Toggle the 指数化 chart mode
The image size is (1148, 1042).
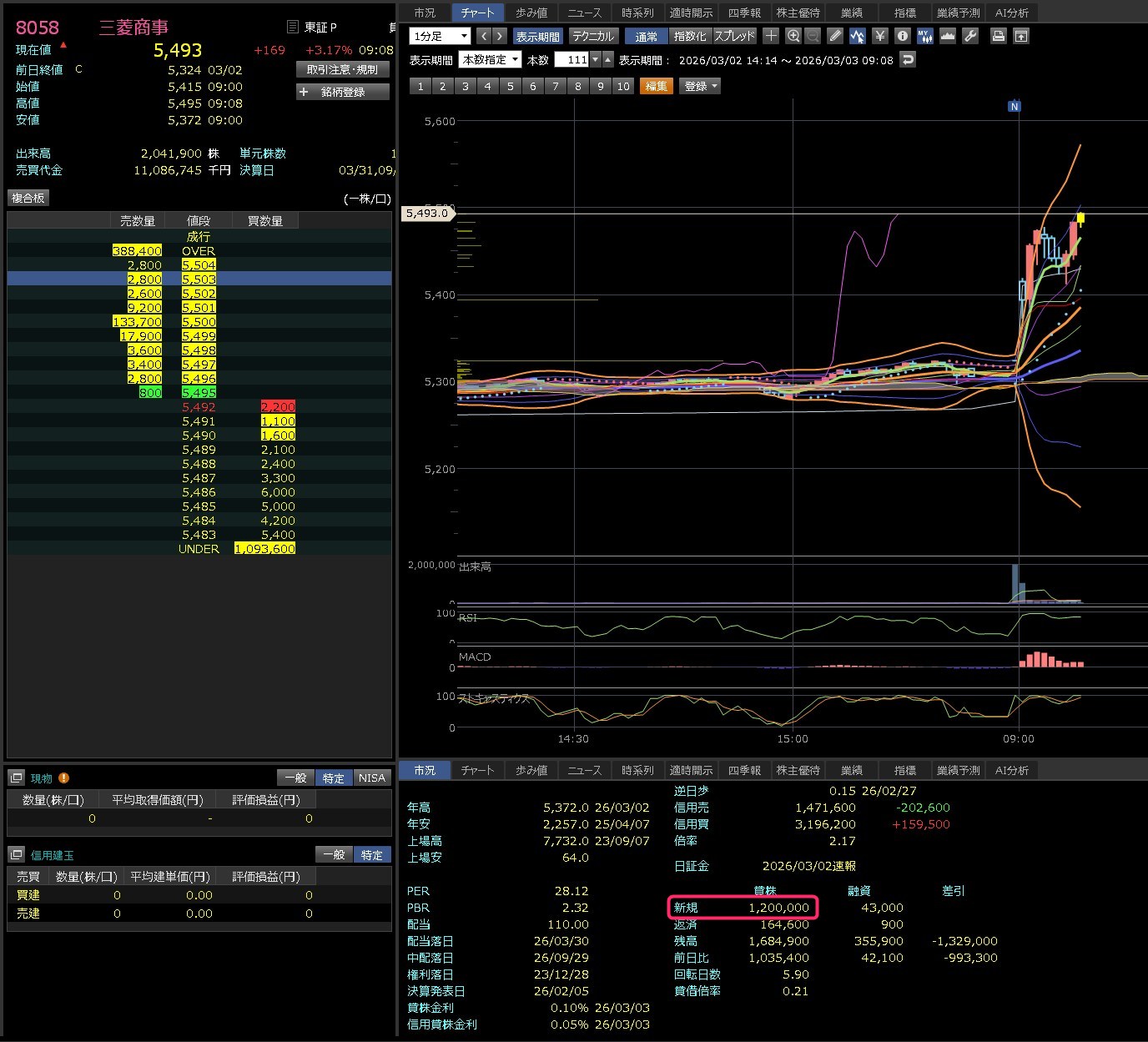pyautogui.click(x=689, y=36)
